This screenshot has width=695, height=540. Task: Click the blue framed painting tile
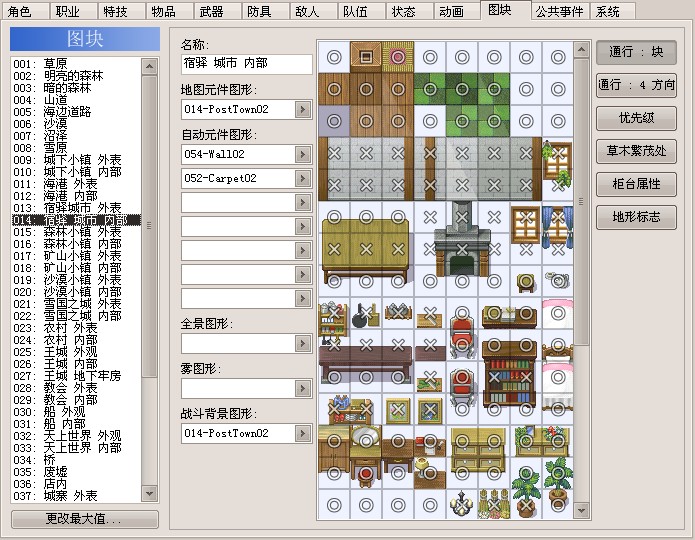click(x=429, y=410)
